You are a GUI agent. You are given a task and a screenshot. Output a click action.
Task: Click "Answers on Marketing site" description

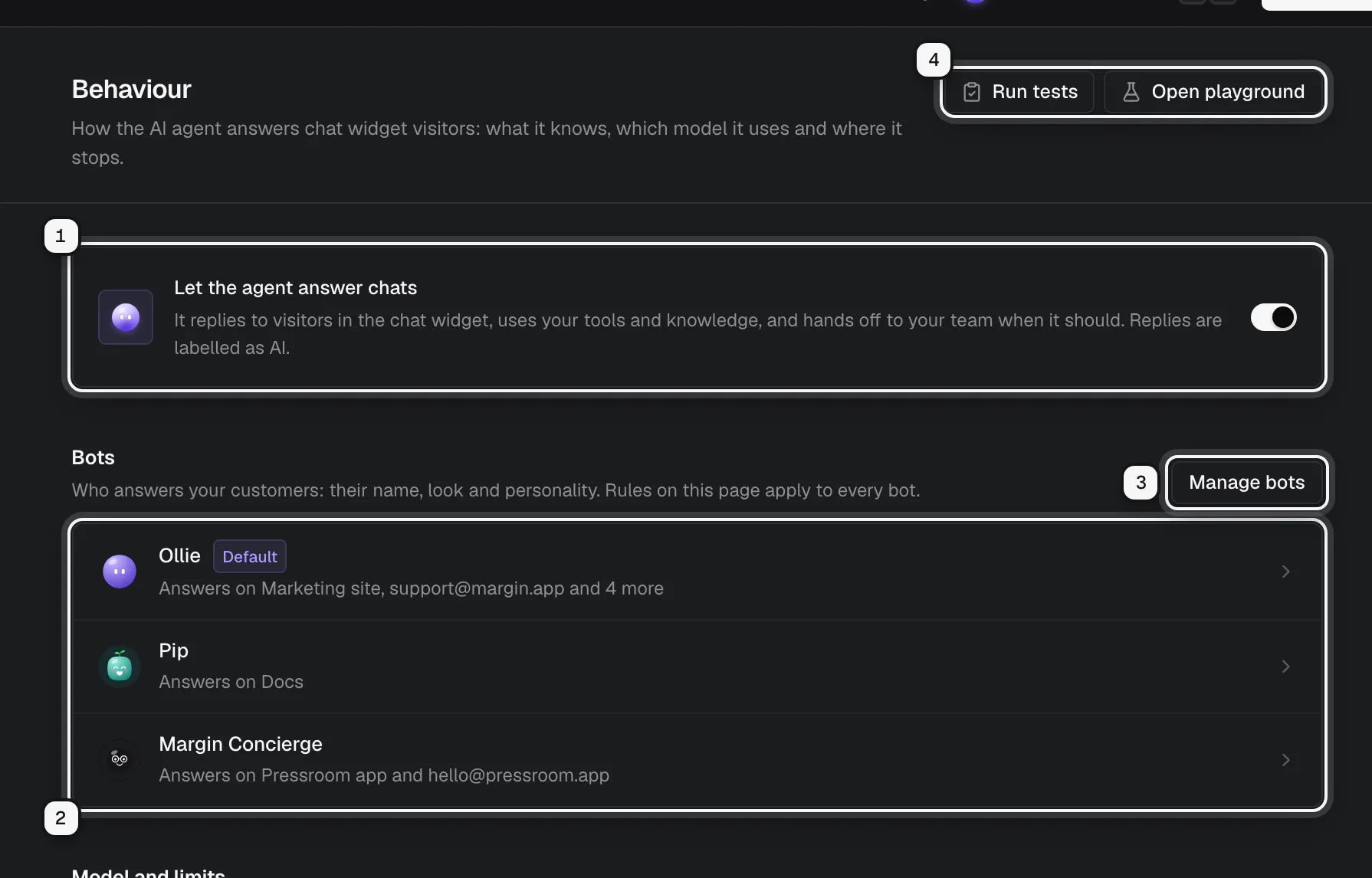(x=411, y=588)
